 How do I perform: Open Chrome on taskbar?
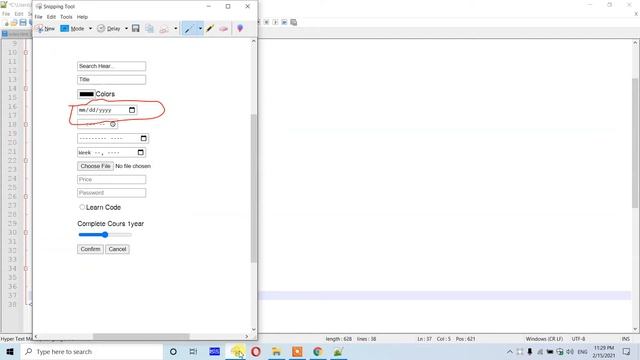click(318, 351)
